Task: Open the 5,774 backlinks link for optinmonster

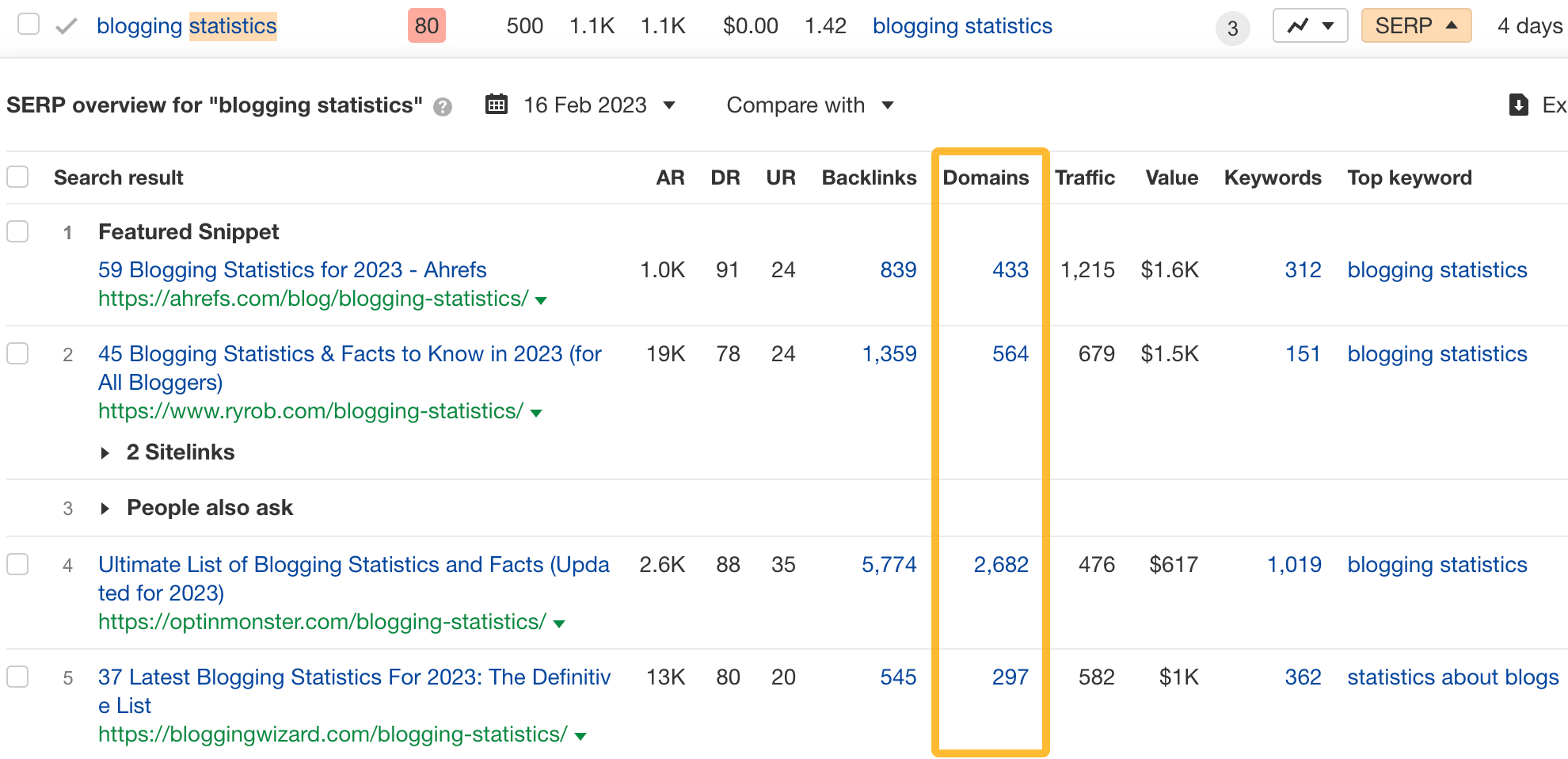Action: pyautogui.click(x=890, y=564)
